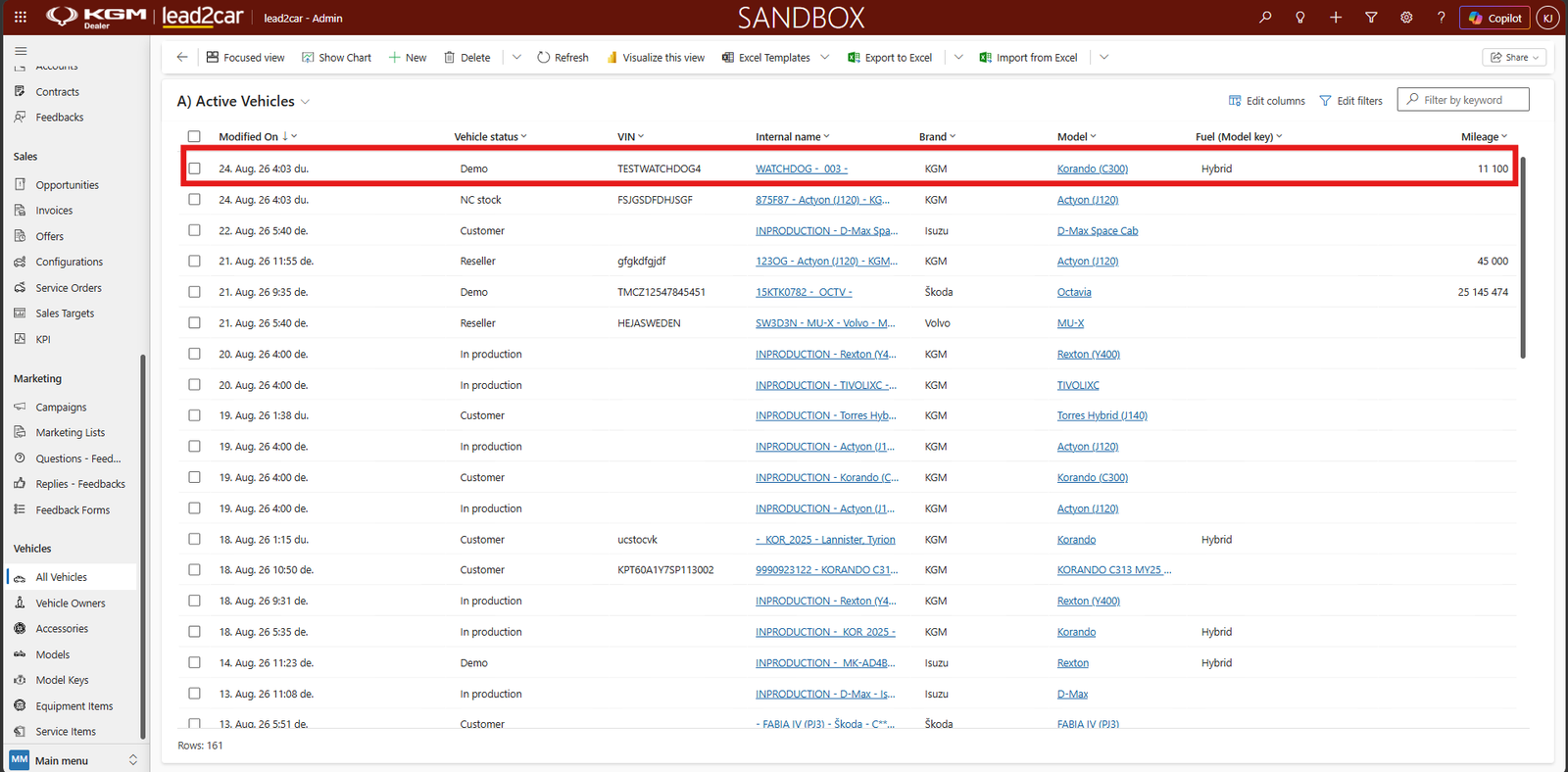Click the plus quick-create icon in top bar

(x=1336, y=18)
